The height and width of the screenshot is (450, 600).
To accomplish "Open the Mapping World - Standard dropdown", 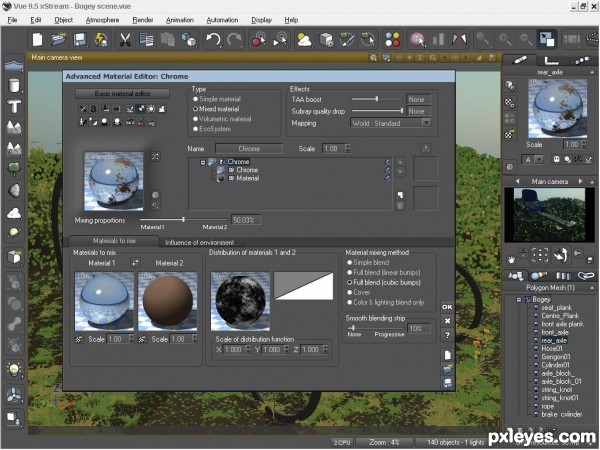I will pyautogui.click(x=391, y=123).
